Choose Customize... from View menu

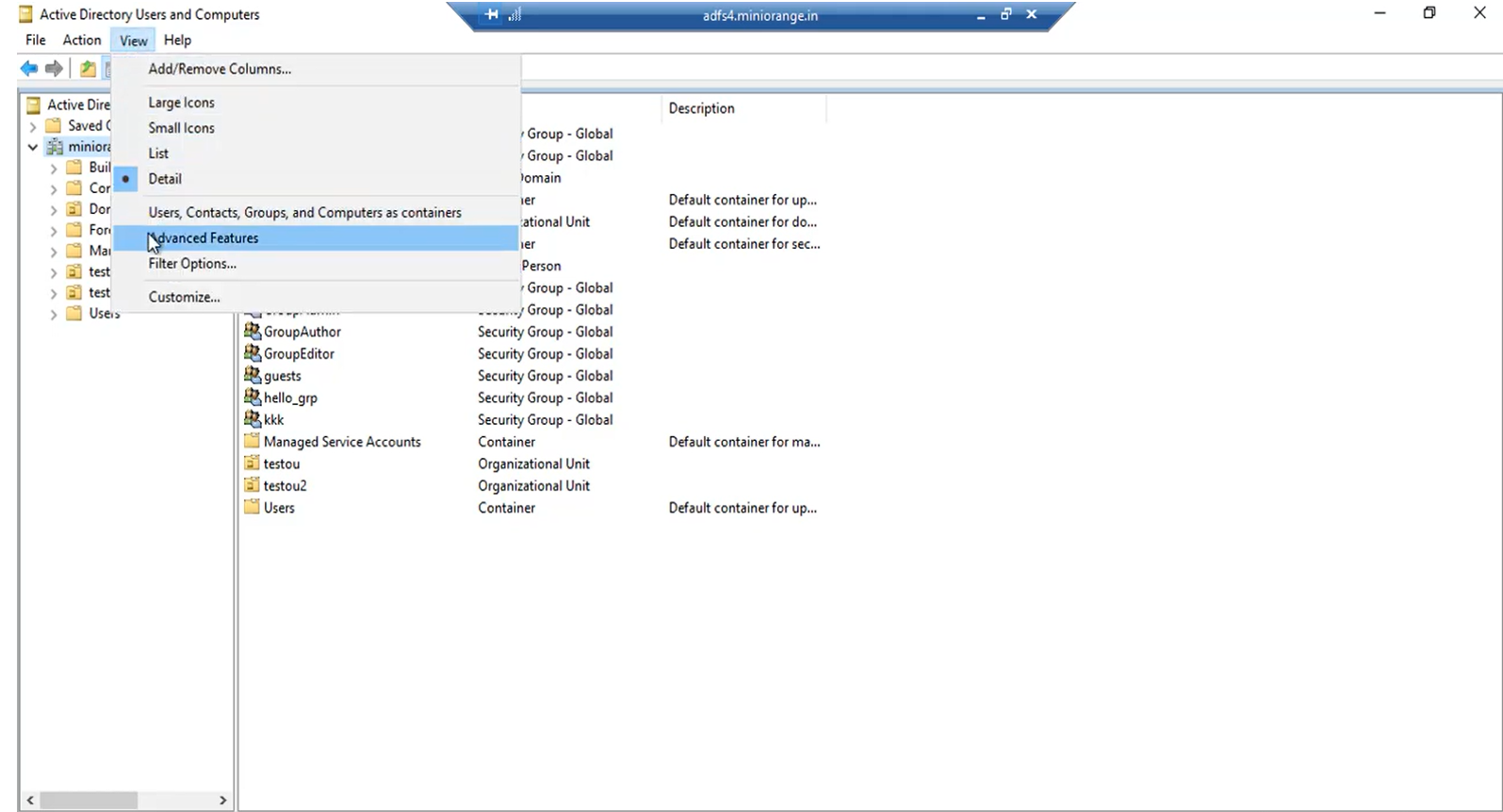[316, 297]
